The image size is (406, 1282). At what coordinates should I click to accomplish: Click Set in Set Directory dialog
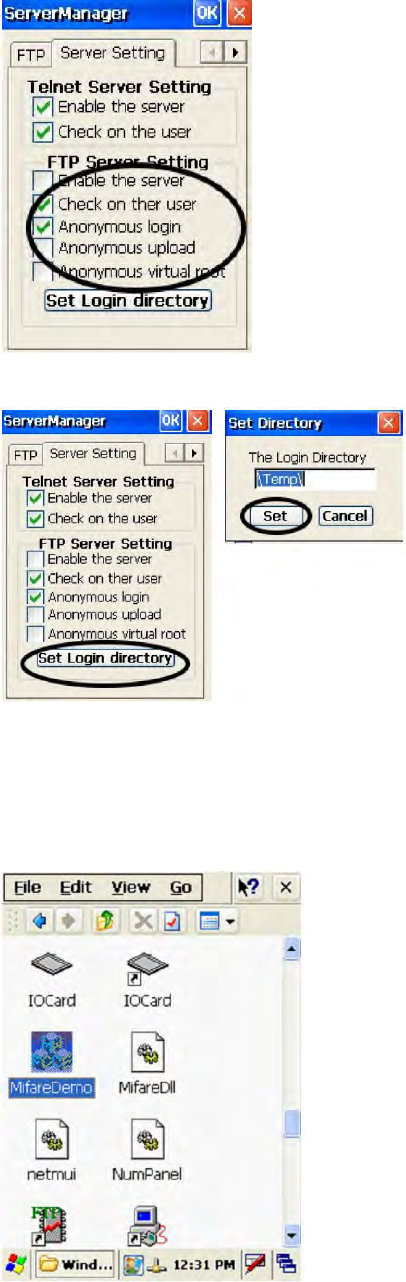pos(275,516)
